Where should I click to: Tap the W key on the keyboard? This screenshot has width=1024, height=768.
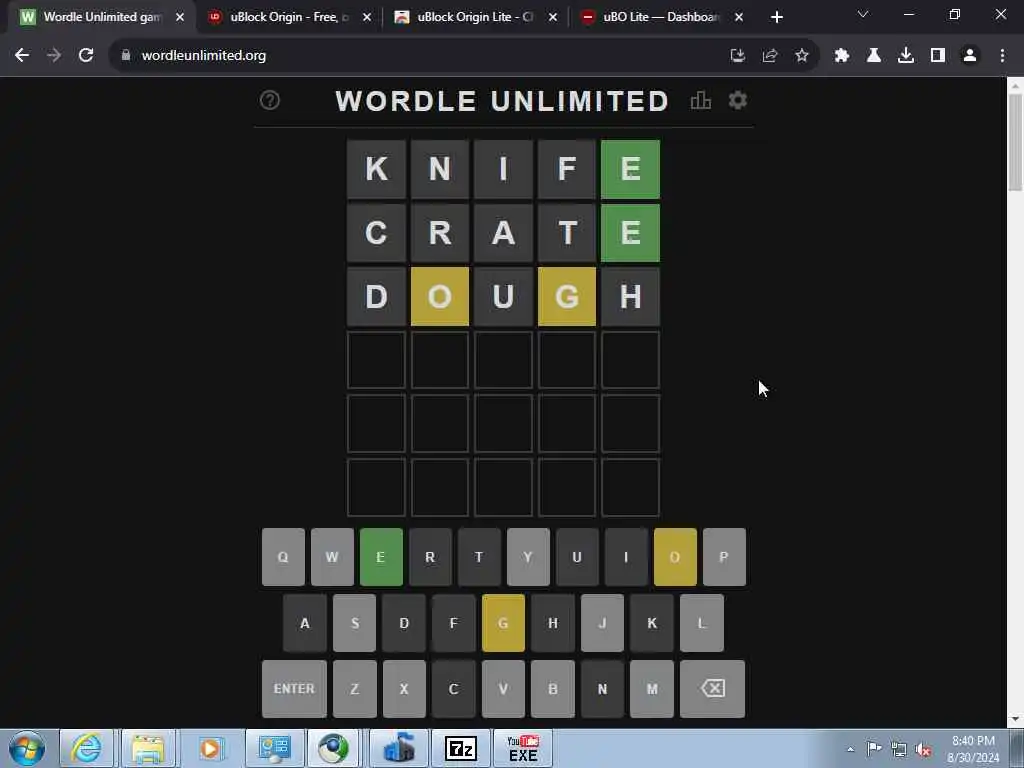point(332,557)
